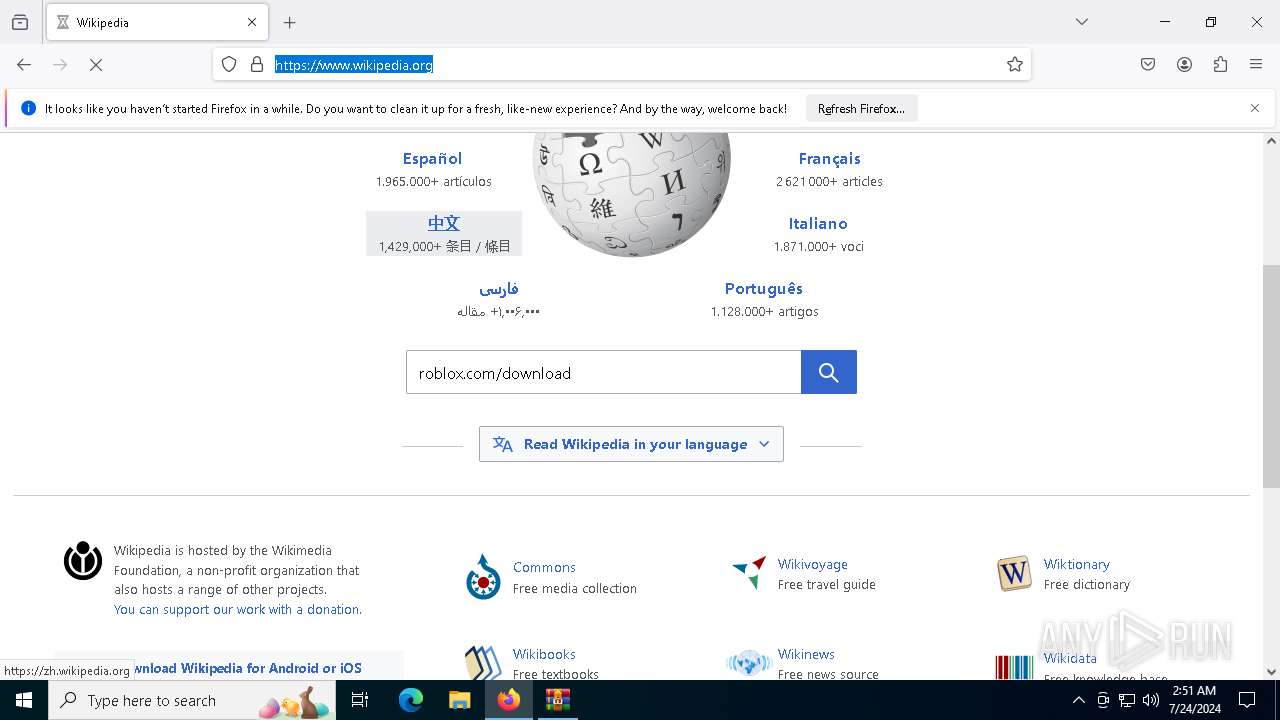This screenshot has height=720, width=1280.
Task: Open Firefox application hamburger menu
Action: tap(1256, 65)
